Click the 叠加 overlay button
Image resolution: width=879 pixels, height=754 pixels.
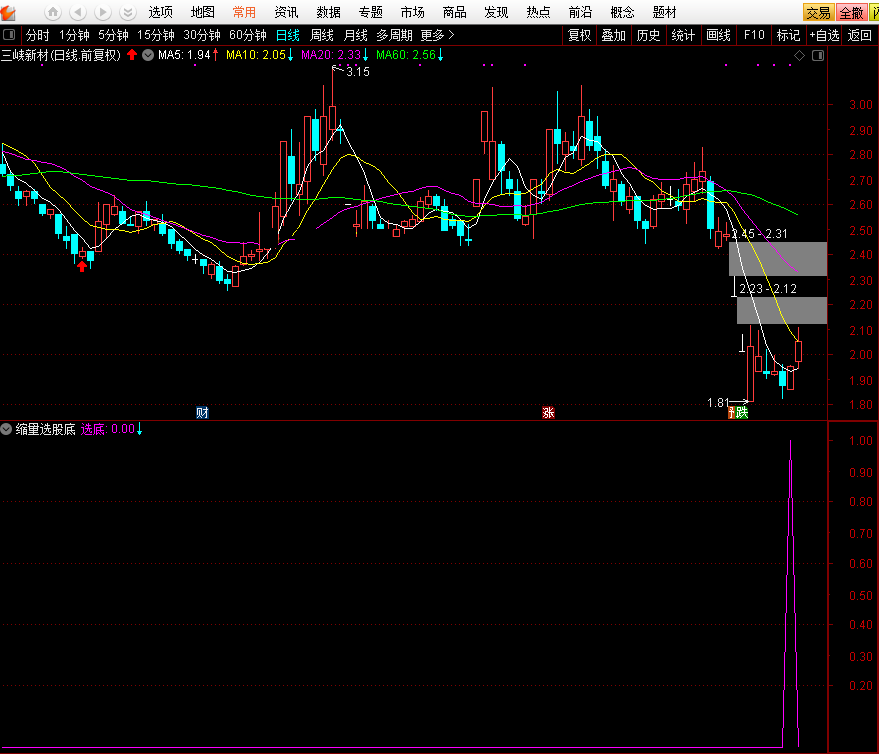coord(613,35)
